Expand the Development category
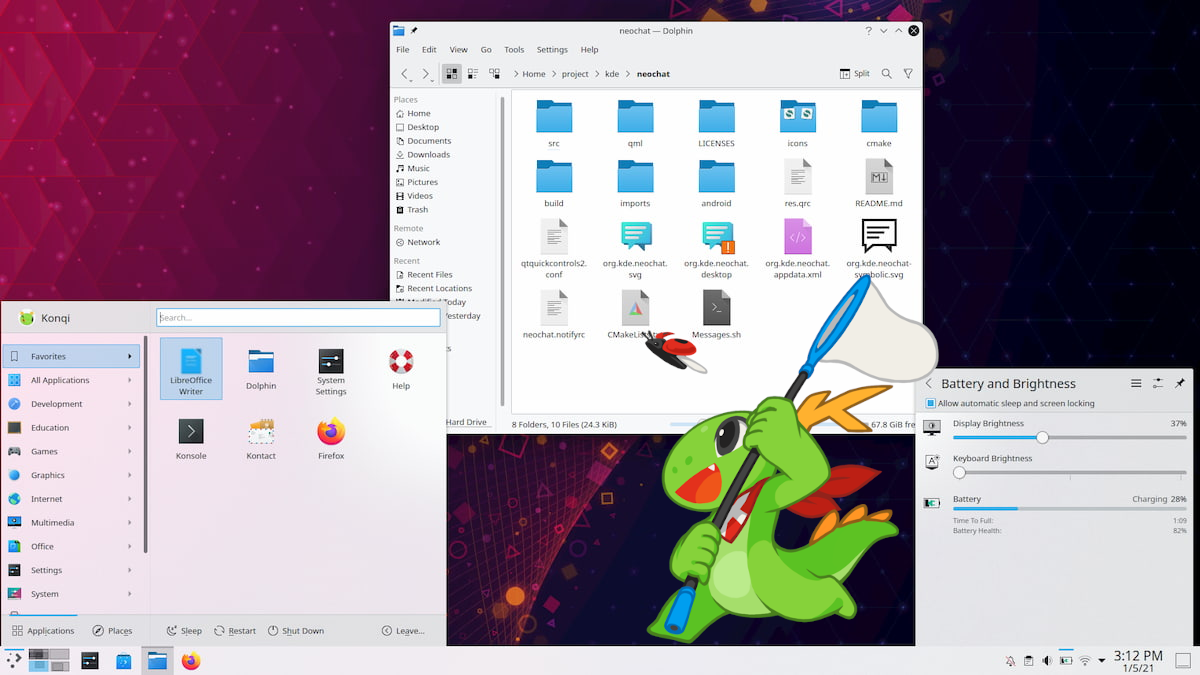The height and width of the screenshot is (675, 1200). click(x=71, y=404)
